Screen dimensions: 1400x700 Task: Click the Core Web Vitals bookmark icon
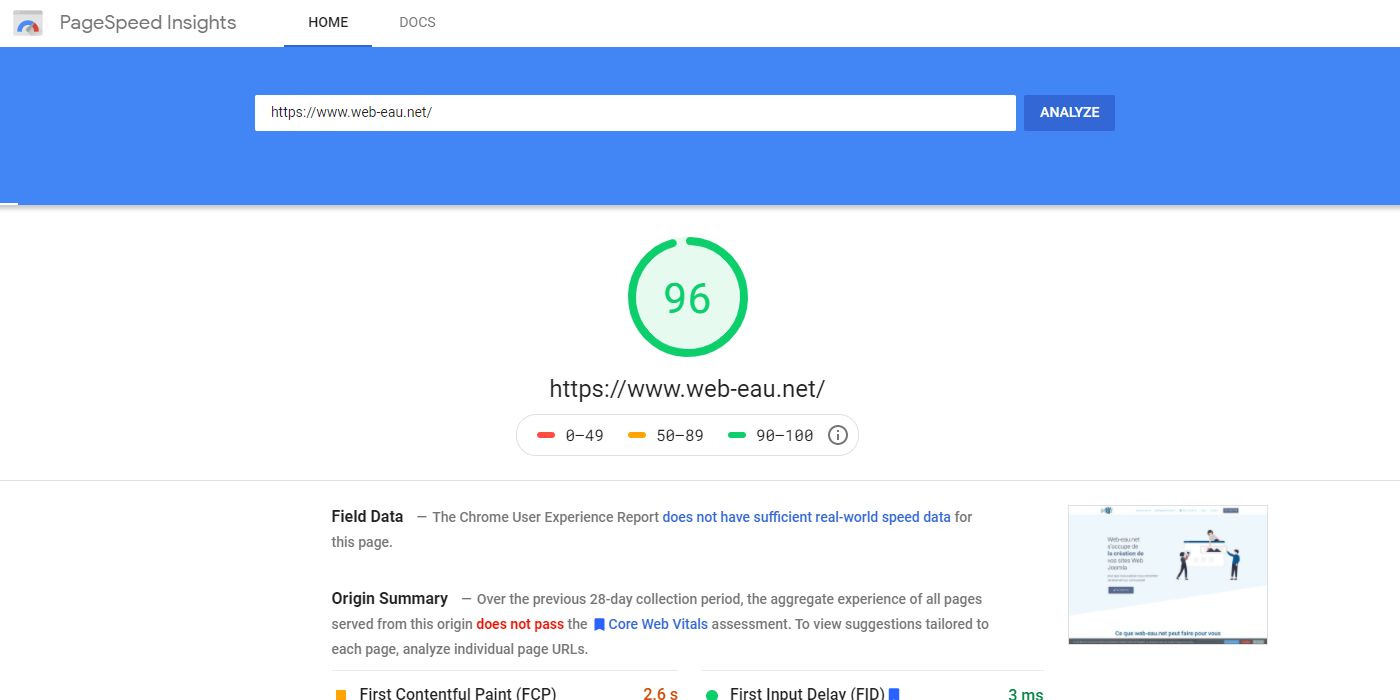coord(599,624)
